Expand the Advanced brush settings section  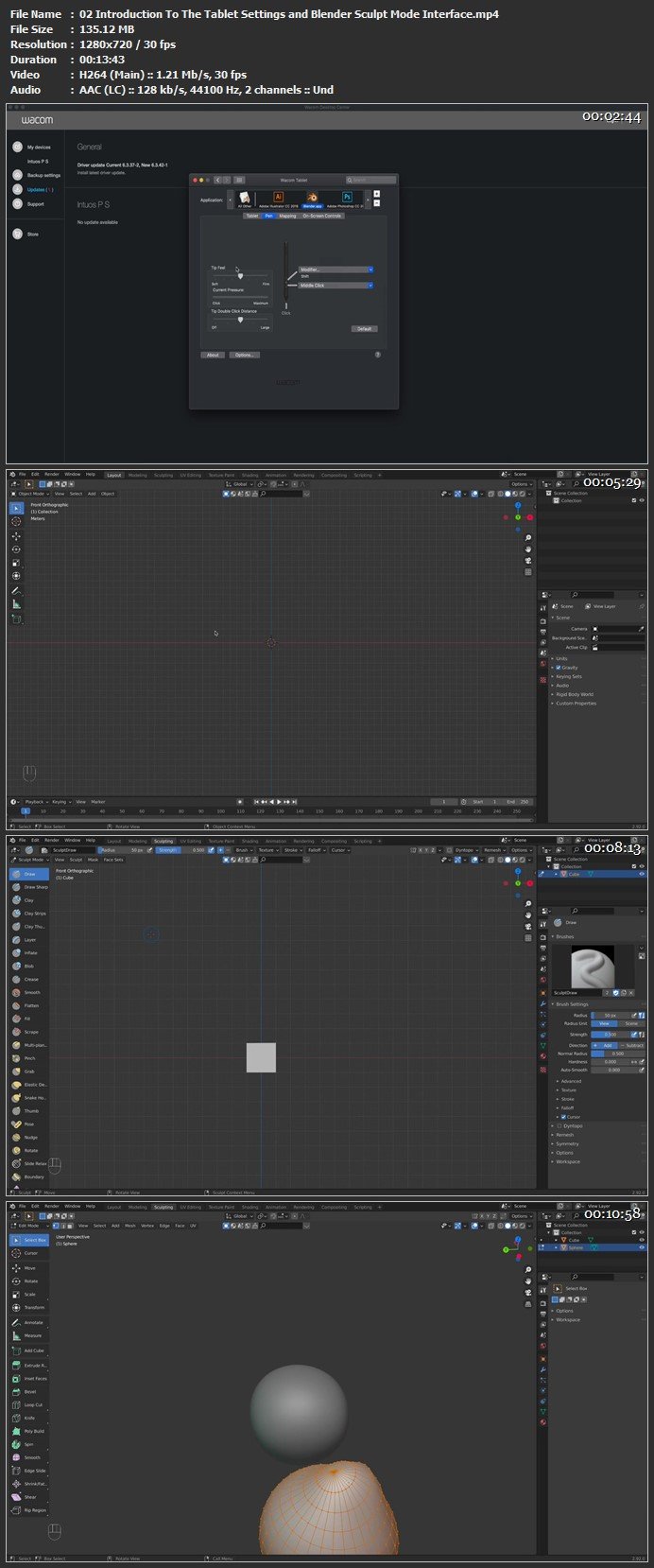(572, 1082)
